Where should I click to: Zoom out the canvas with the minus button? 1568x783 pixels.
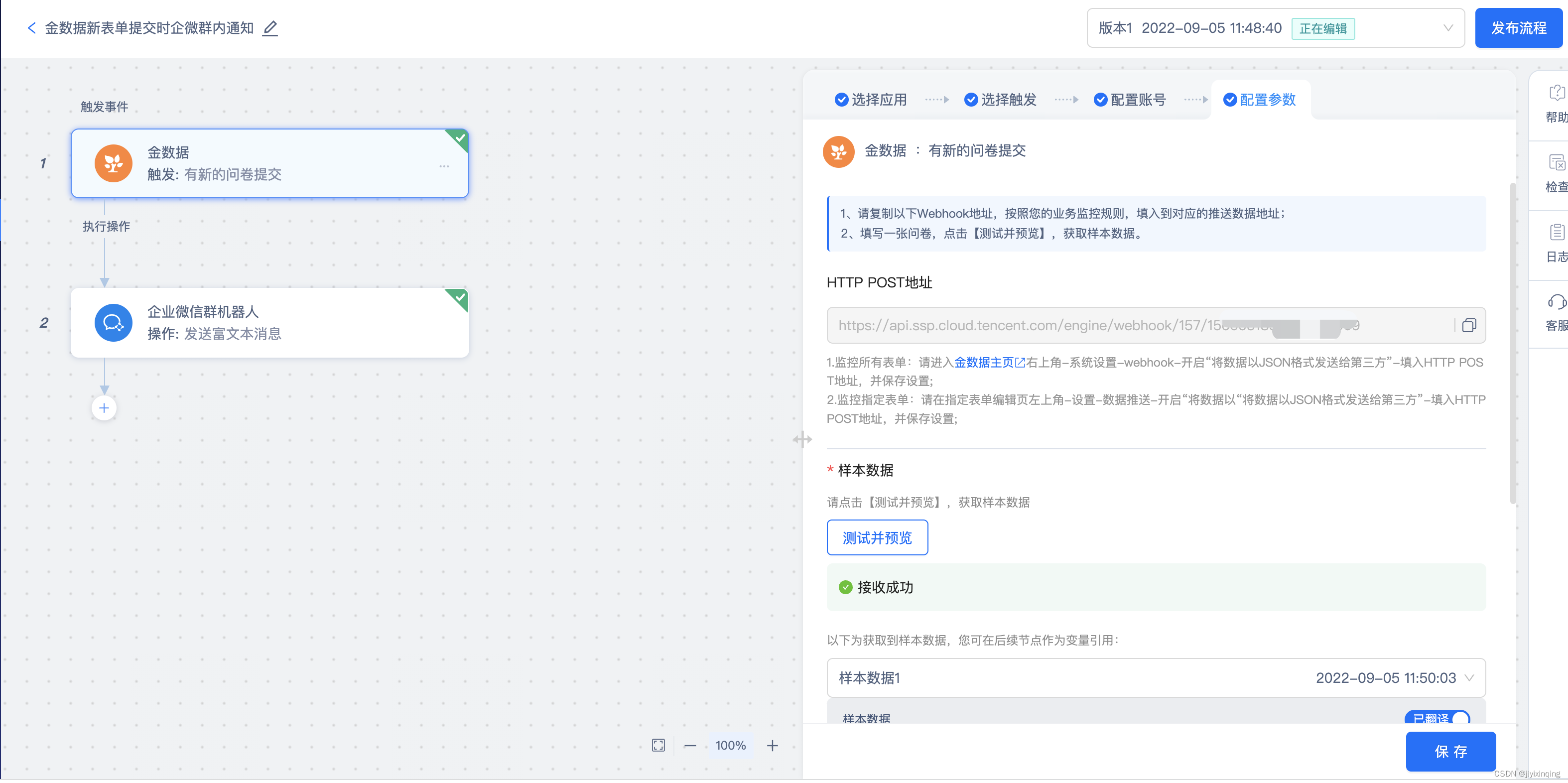pos(690,746)
